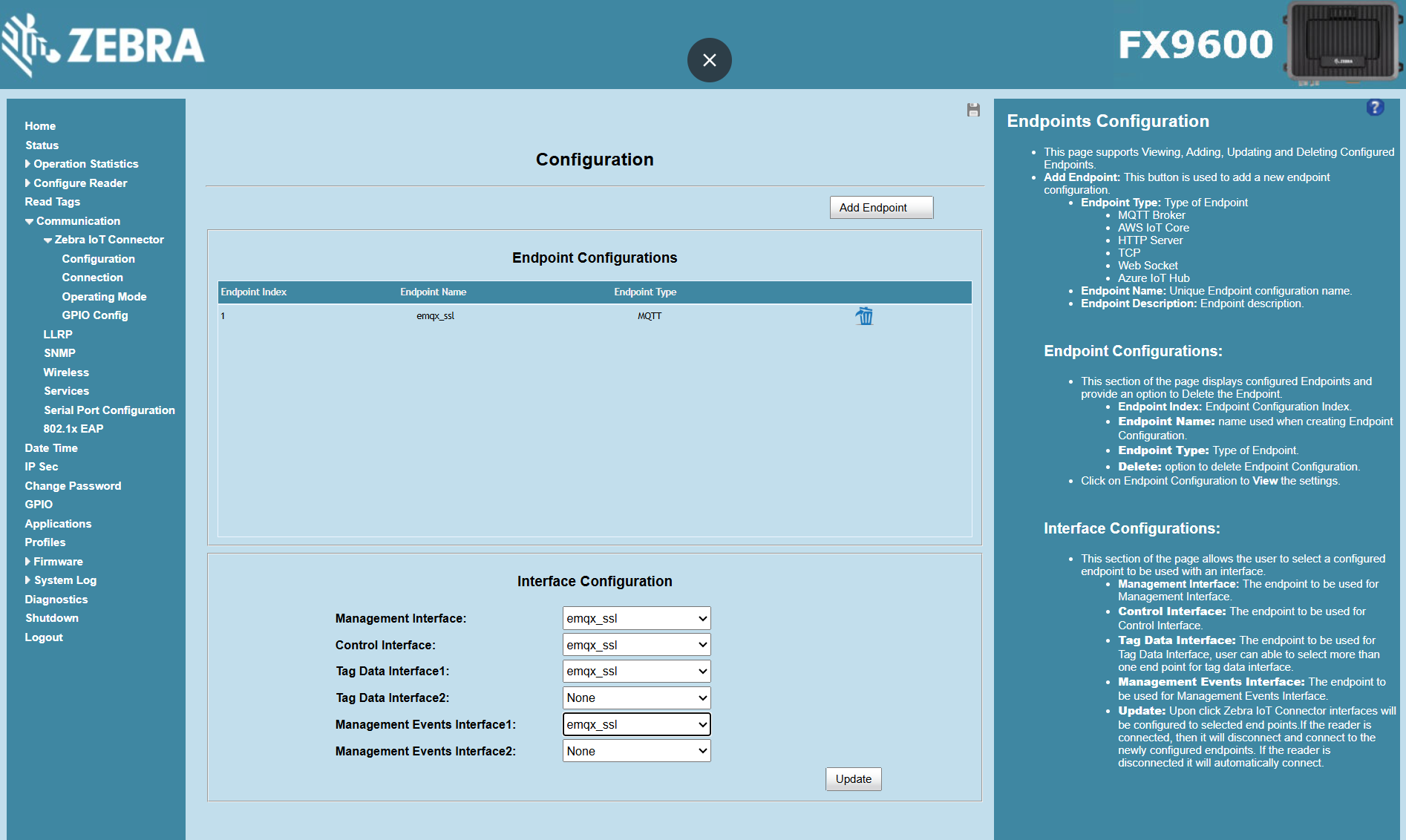
Task: Click the Add Endpoint button
Action: tap(881, 208)
